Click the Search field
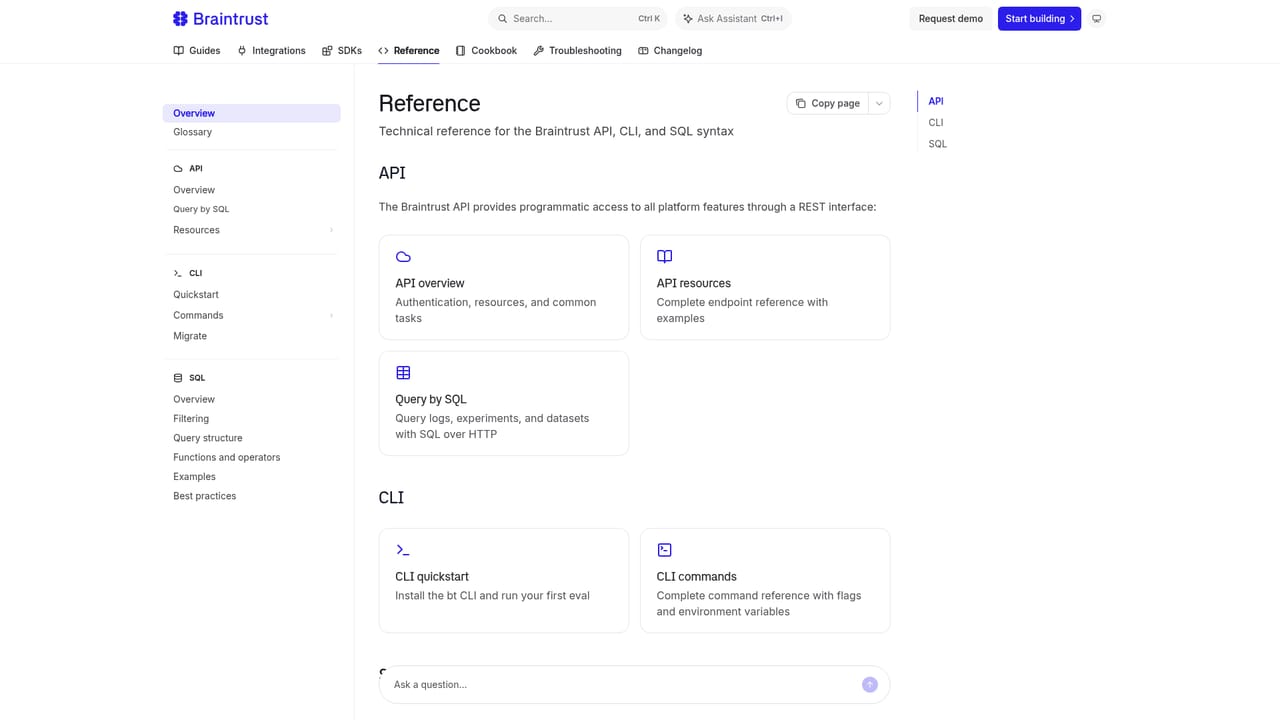The width and height of the screenshot is (1280, 720). tap(578, 19)
